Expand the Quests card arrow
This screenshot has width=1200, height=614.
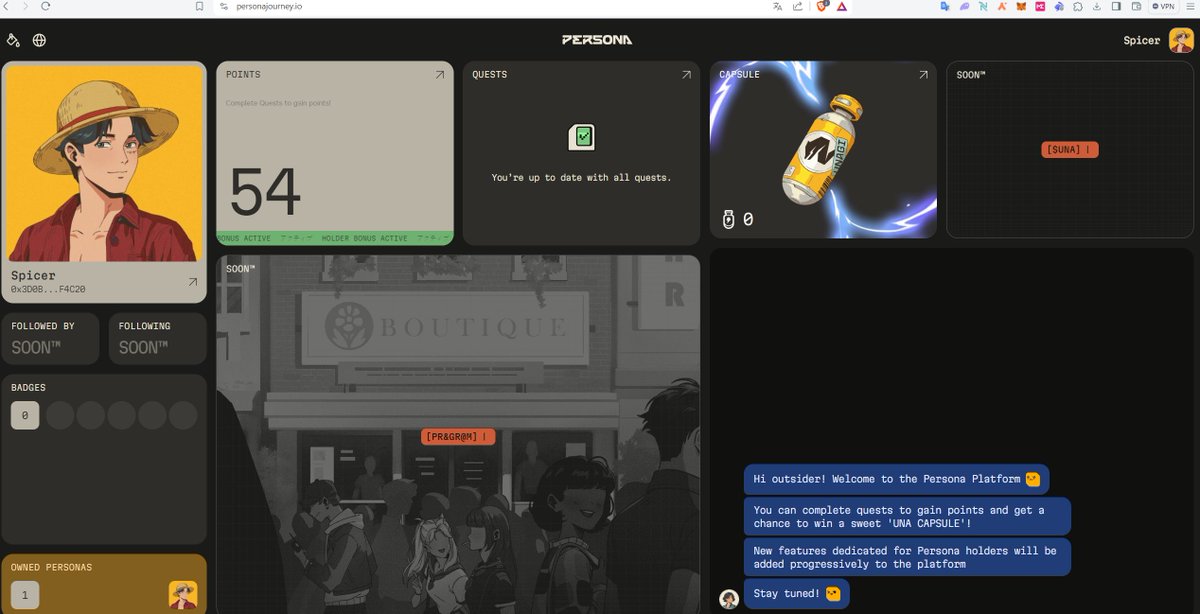coord(686,75)
